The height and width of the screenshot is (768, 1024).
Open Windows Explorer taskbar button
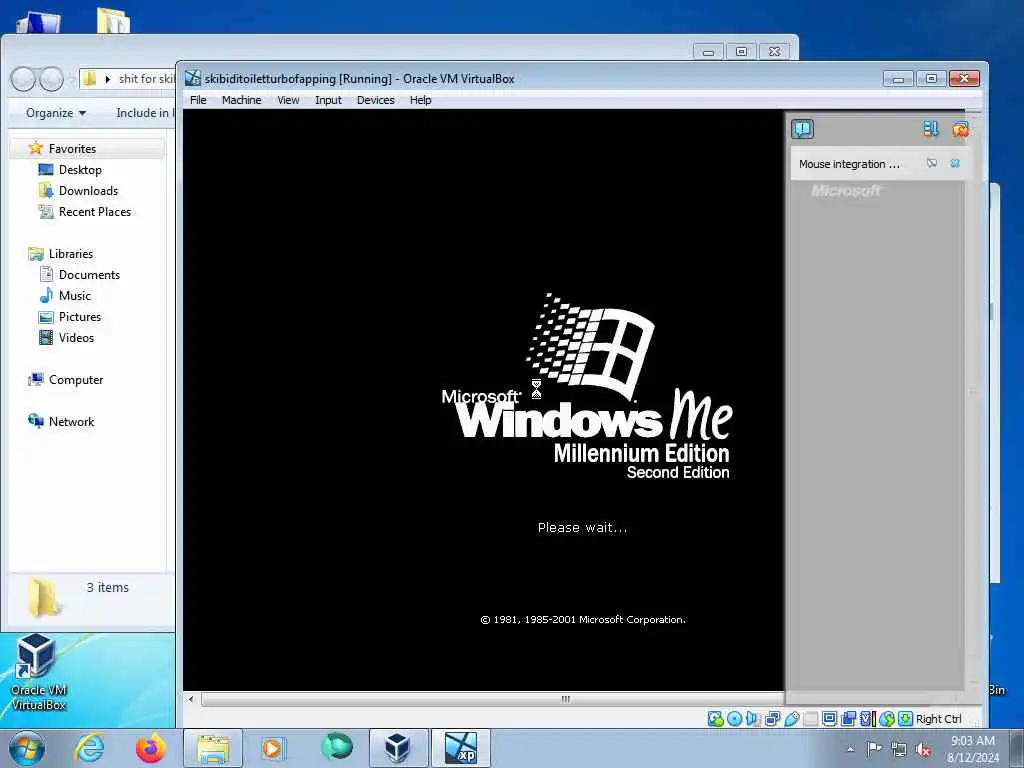pyautogui.click(x=213, y=748)
